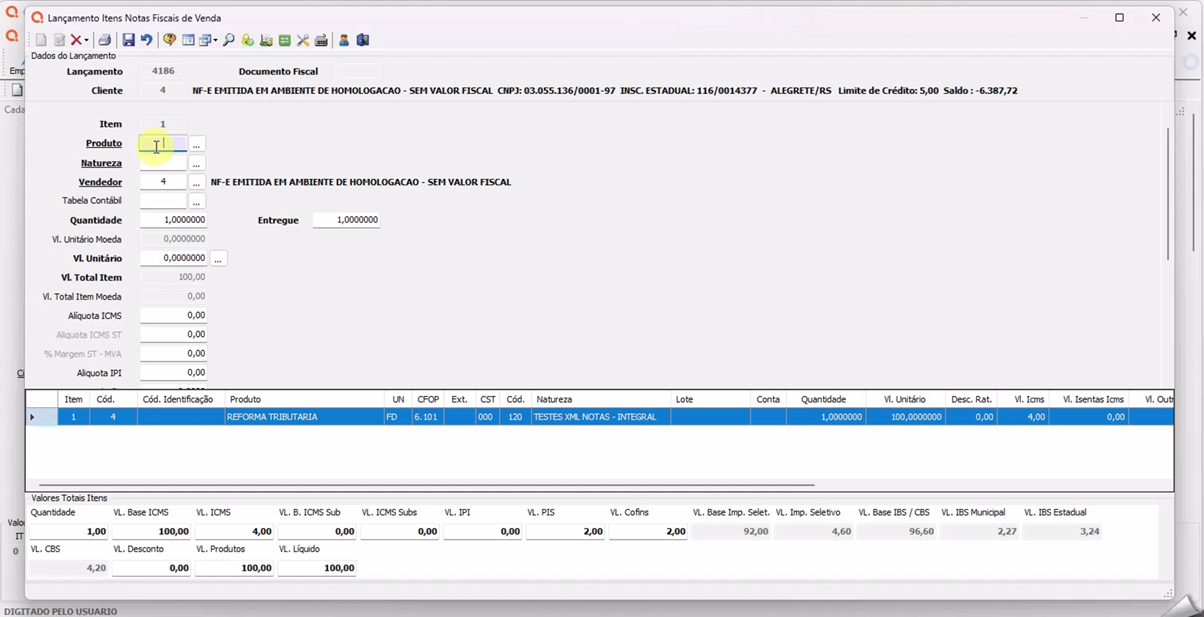The height and width of the screenshot is (617, 1204).
Task: Click the user person icon in toolbar
Action: 344,40
